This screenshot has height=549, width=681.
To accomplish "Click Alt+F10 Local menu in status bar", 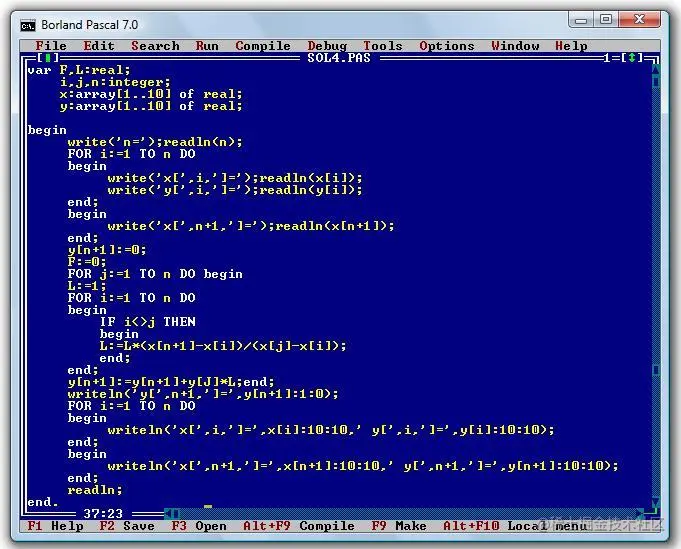I will tap(515, 526).
